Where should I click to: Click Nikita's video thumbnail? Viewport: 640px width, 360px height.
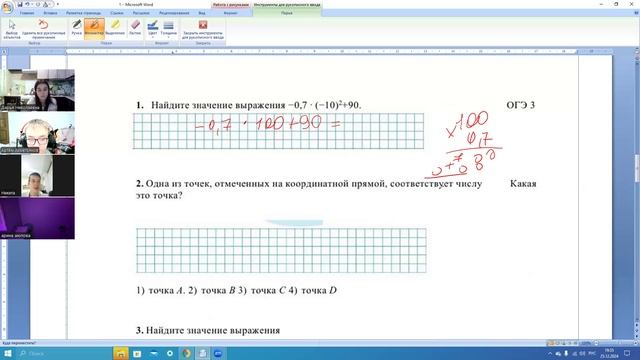[x=37, y=175]
